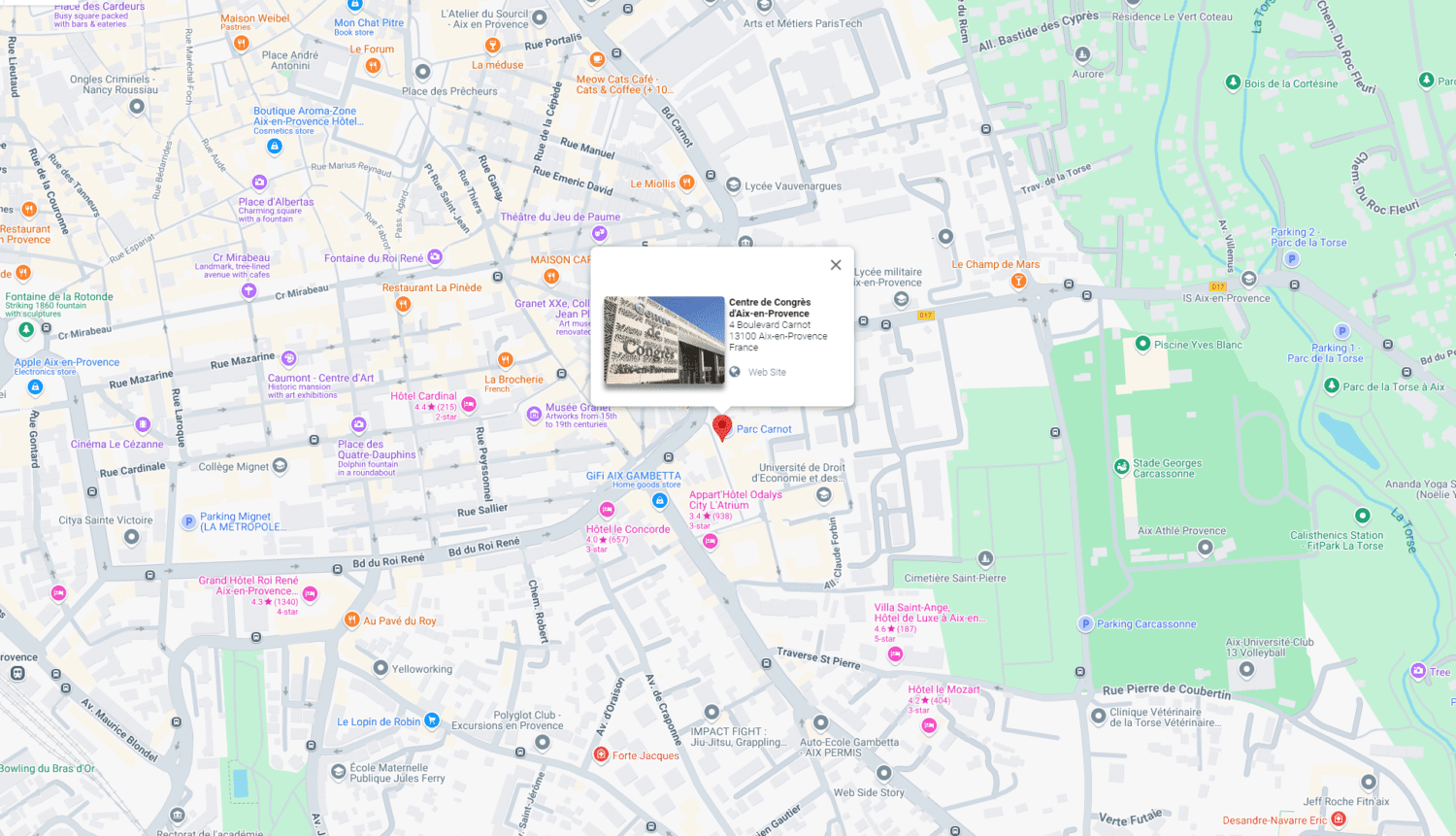The height and width of the screenshot is (836, 1456).
Task: Select the Forte Jacques medical icon
Action: (x=601, y=754)
